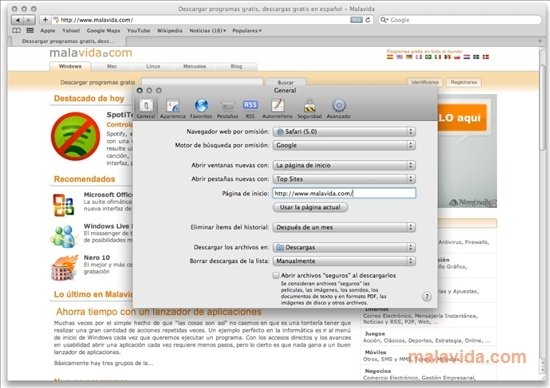This screenshot has height=388, width=550.
Task: Expand Navegador web por omisión dropdown
Action: [344, 132]
